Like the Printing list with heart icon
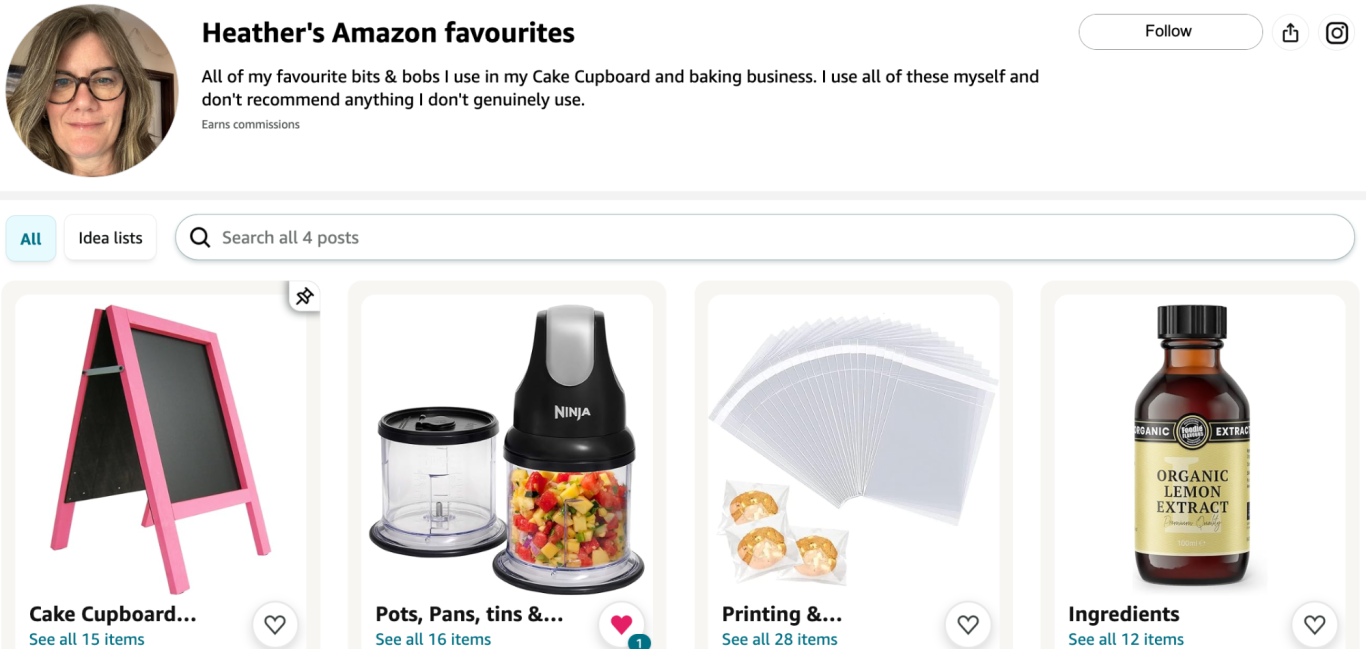This screenshot has width=1366, height=649. (x=968, y=625)
